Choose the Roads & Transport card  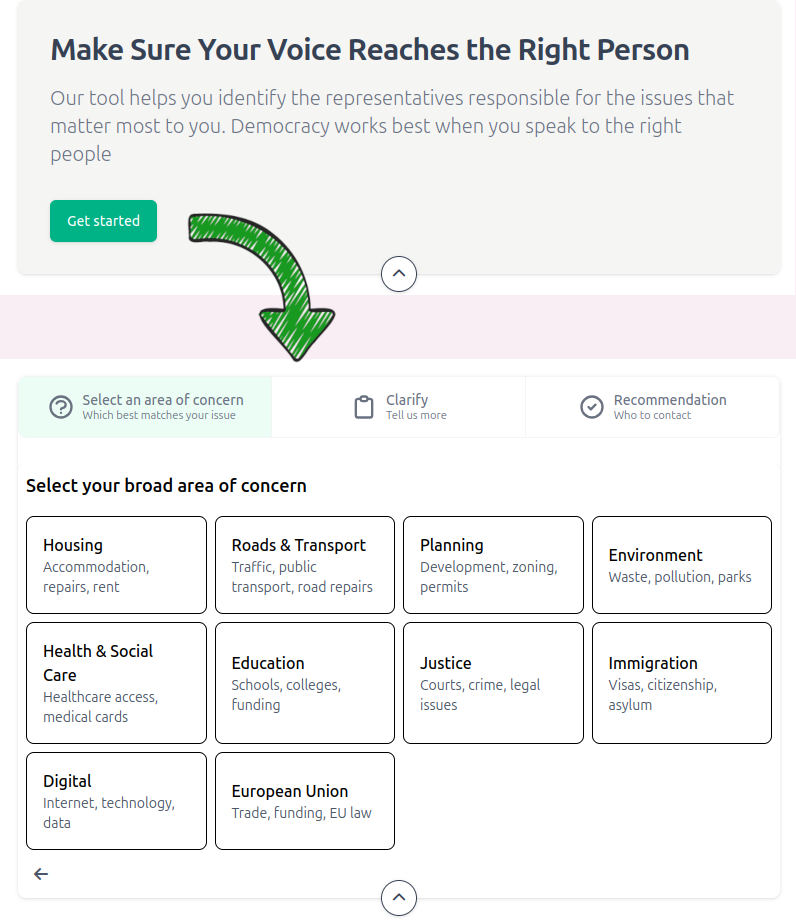(305, 565)
